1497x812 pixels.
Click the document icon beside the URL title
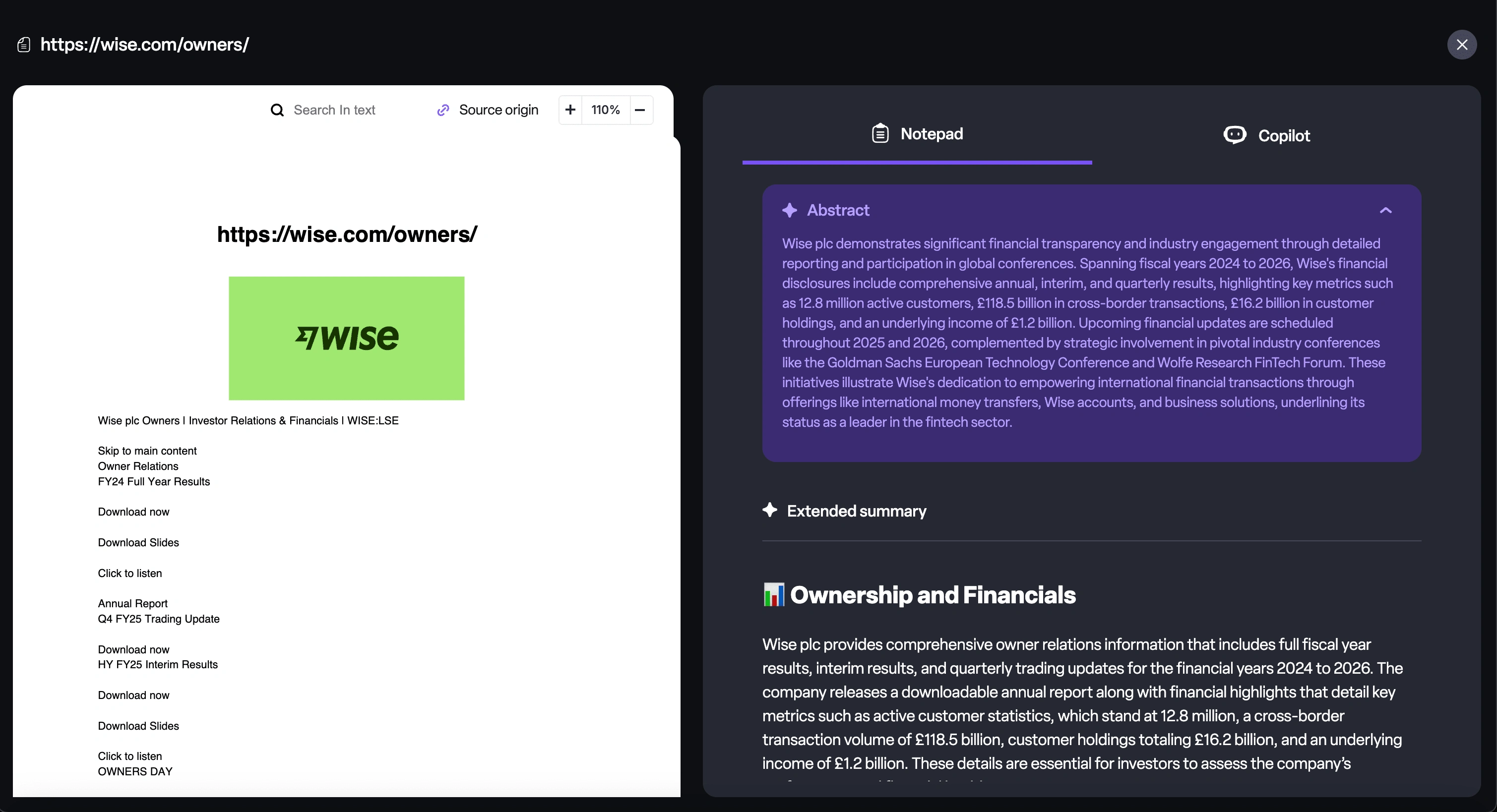point(24,45)
